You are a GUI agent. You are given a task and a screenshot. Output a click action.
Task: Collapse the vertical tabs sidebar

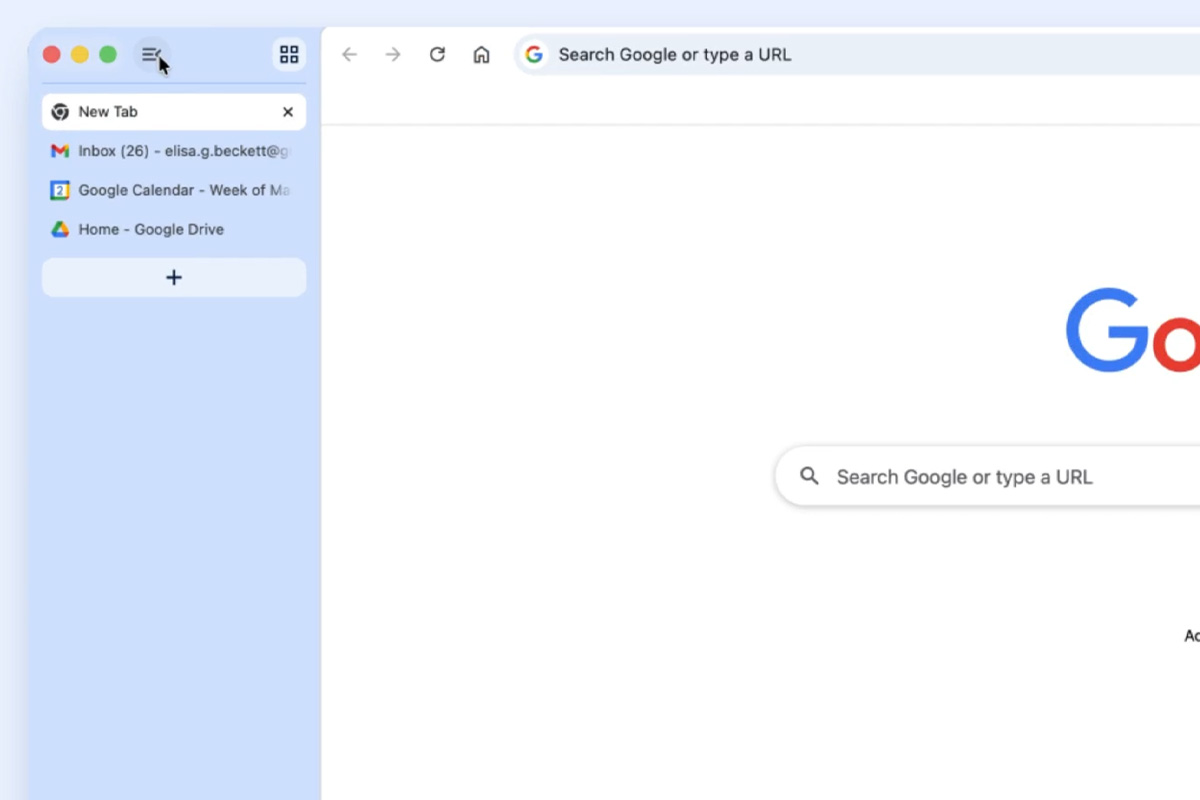click(x=152, y=55)
